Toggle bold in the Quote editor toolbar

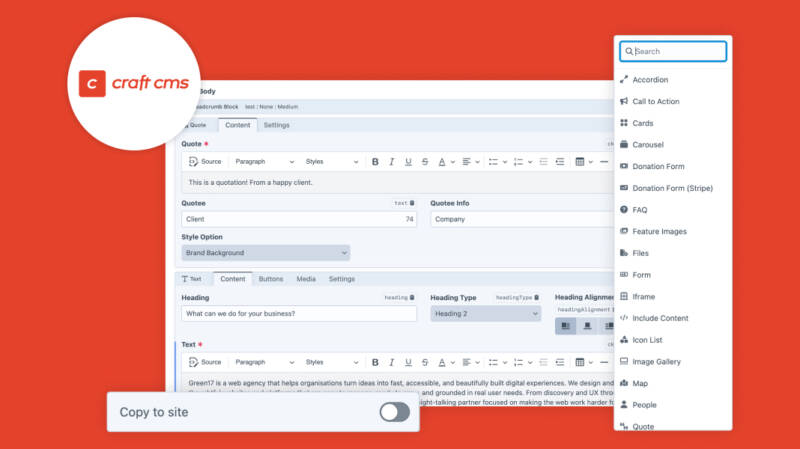375,162
